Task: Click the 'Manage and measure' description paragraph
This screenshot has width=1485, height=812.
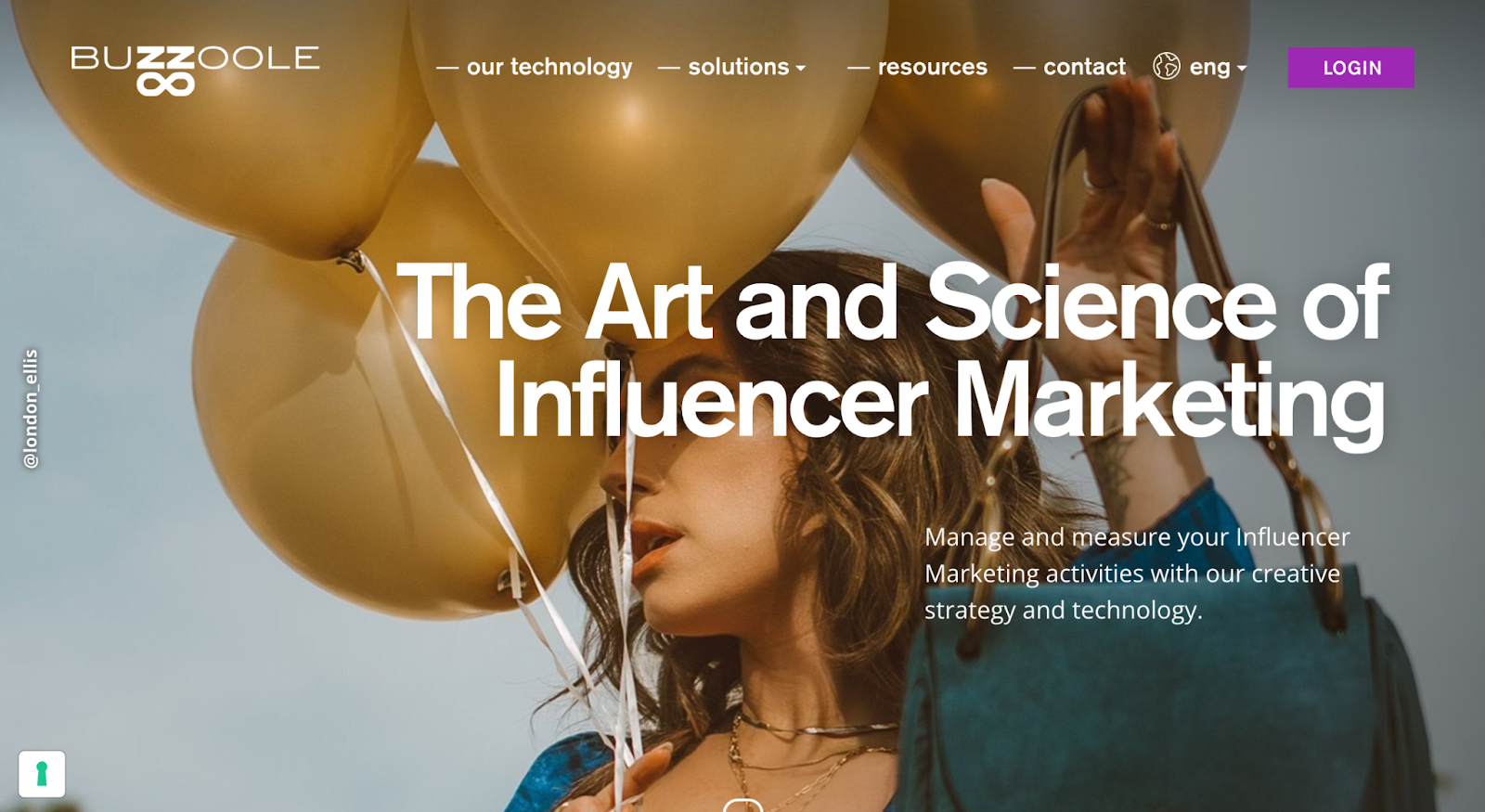Action: [1137, 574]
